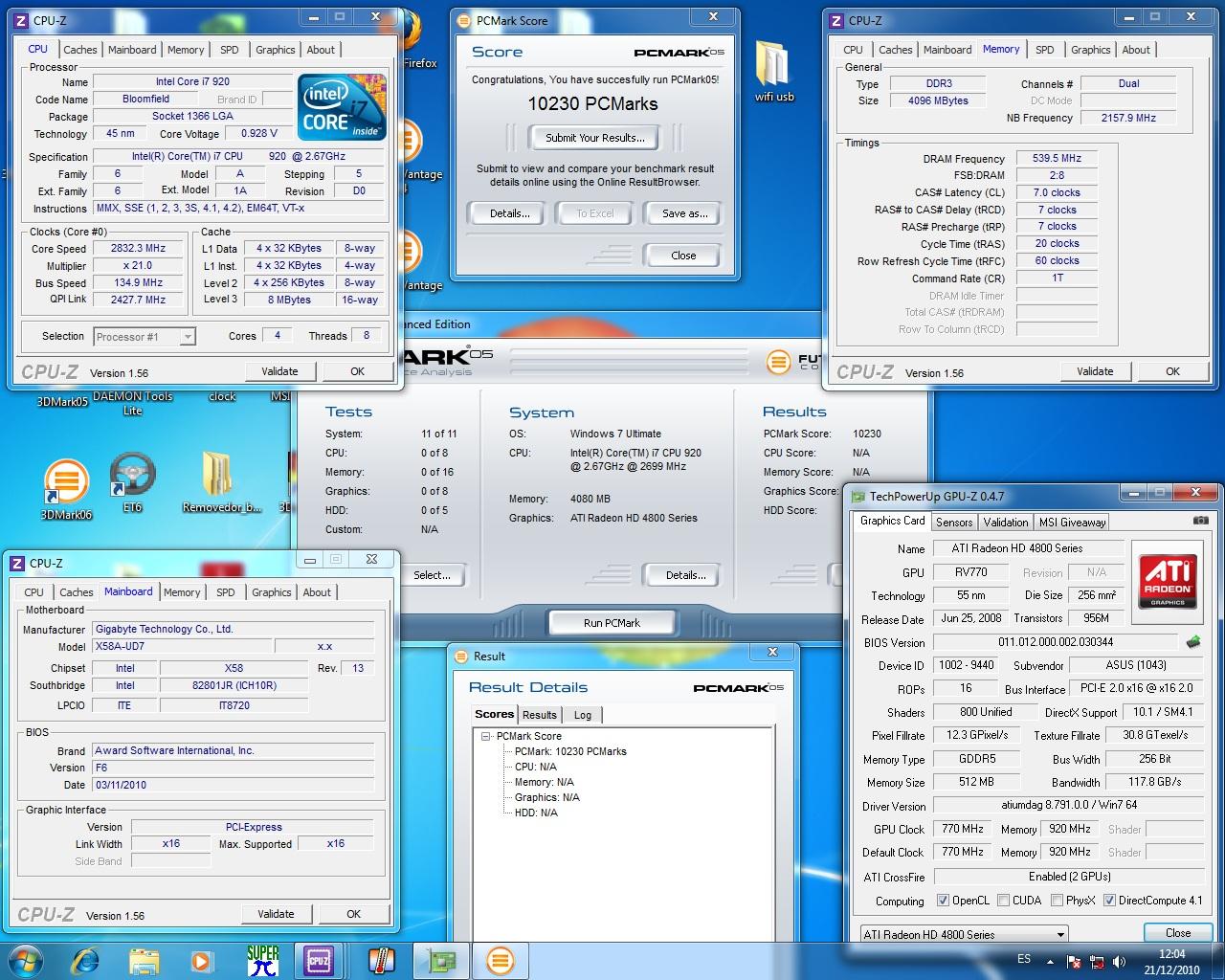The width and height of the screenshot is (1225, 980).
Task: Click the PCMark orange taskbar icon
Action: click(x=500, y=960)
